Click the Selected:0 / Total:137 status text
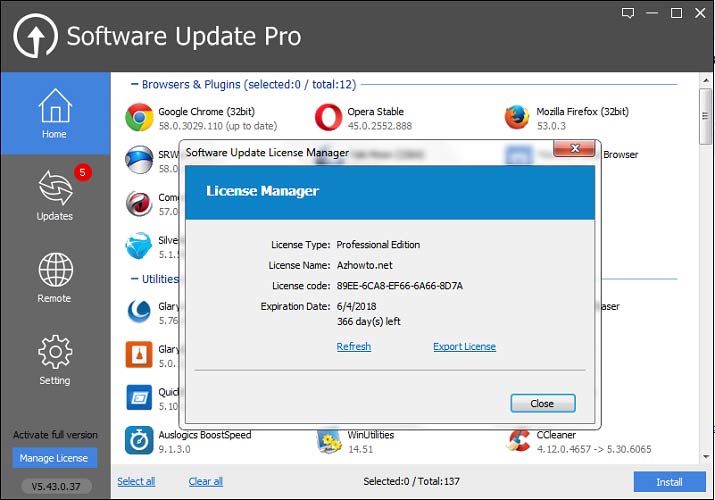Viewport: 715px width, 500px height. click(x=411, y=481)
